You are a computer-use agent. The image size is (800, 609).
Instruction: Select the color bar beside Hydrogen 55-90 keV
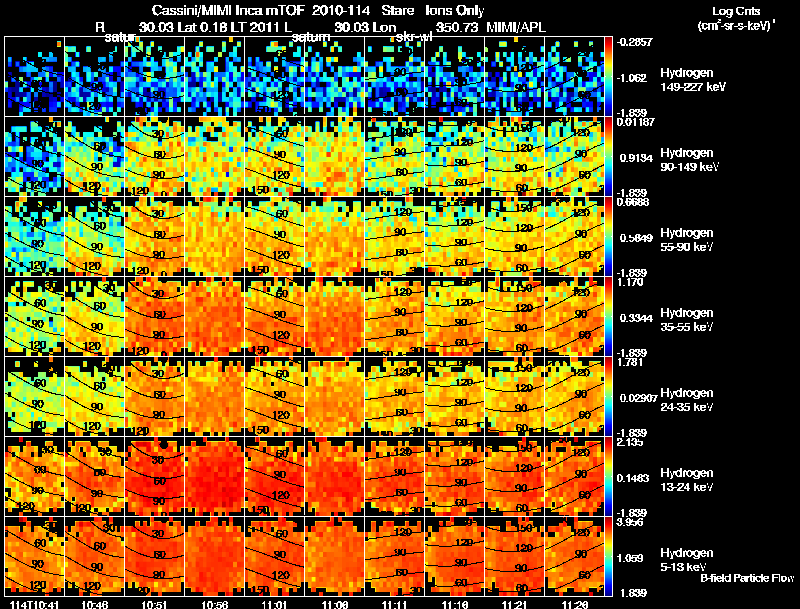coord(608,237)
